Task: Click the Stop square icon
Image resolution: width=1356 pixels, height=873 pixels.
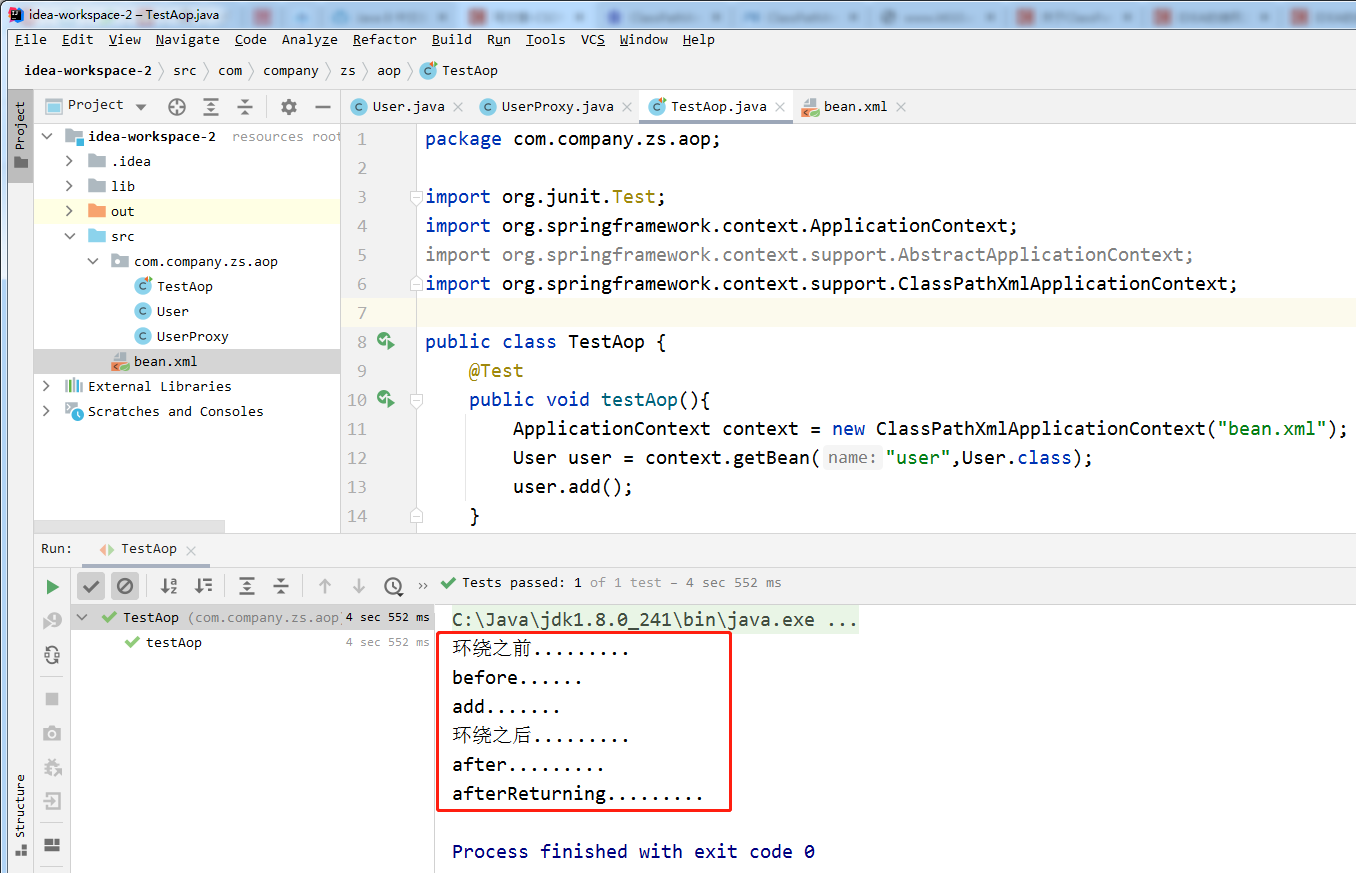Action: click(53, 699)
